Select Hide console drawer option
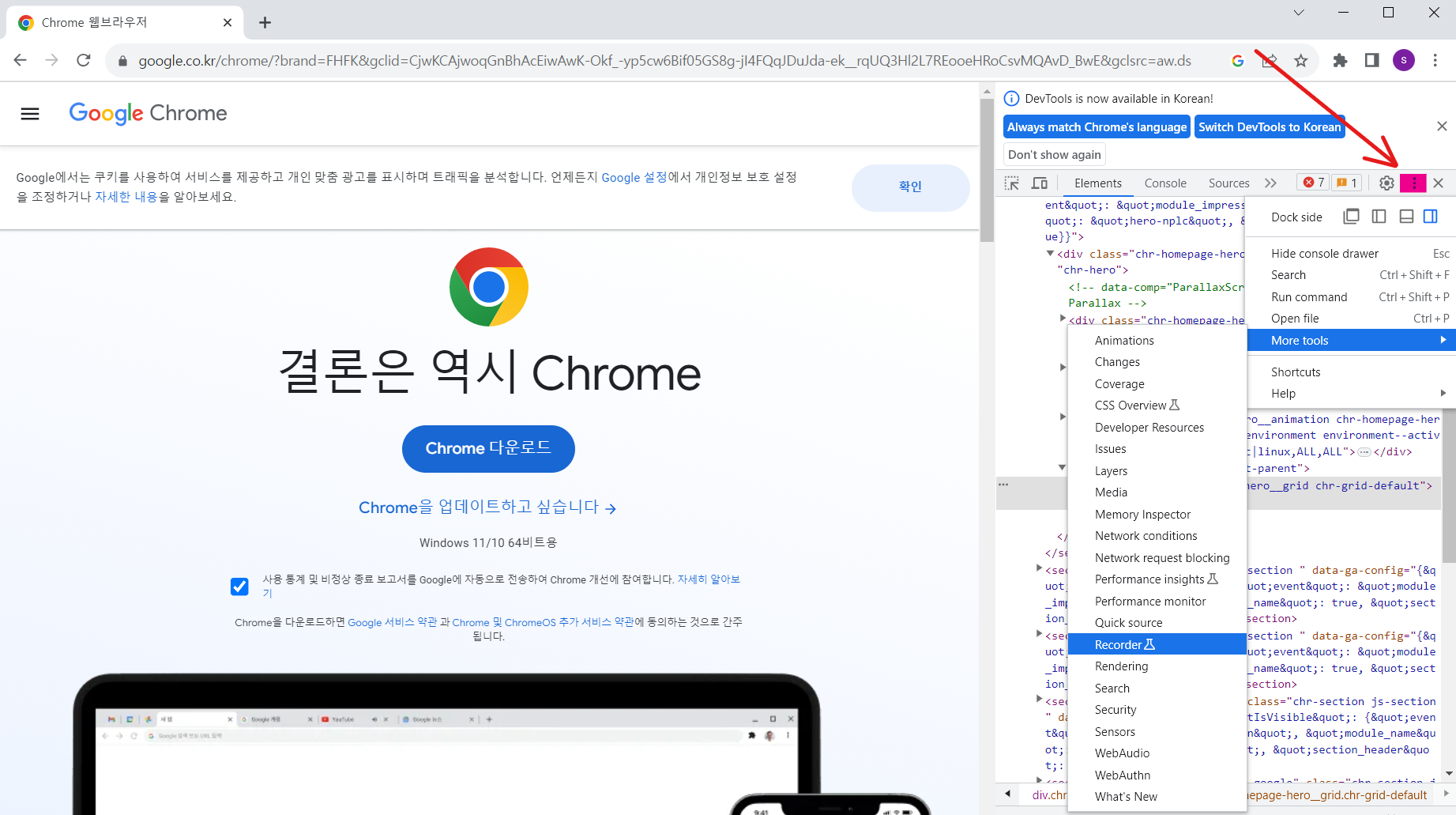This screenshot has height=815, width=1456. (x=1351, y=253)
